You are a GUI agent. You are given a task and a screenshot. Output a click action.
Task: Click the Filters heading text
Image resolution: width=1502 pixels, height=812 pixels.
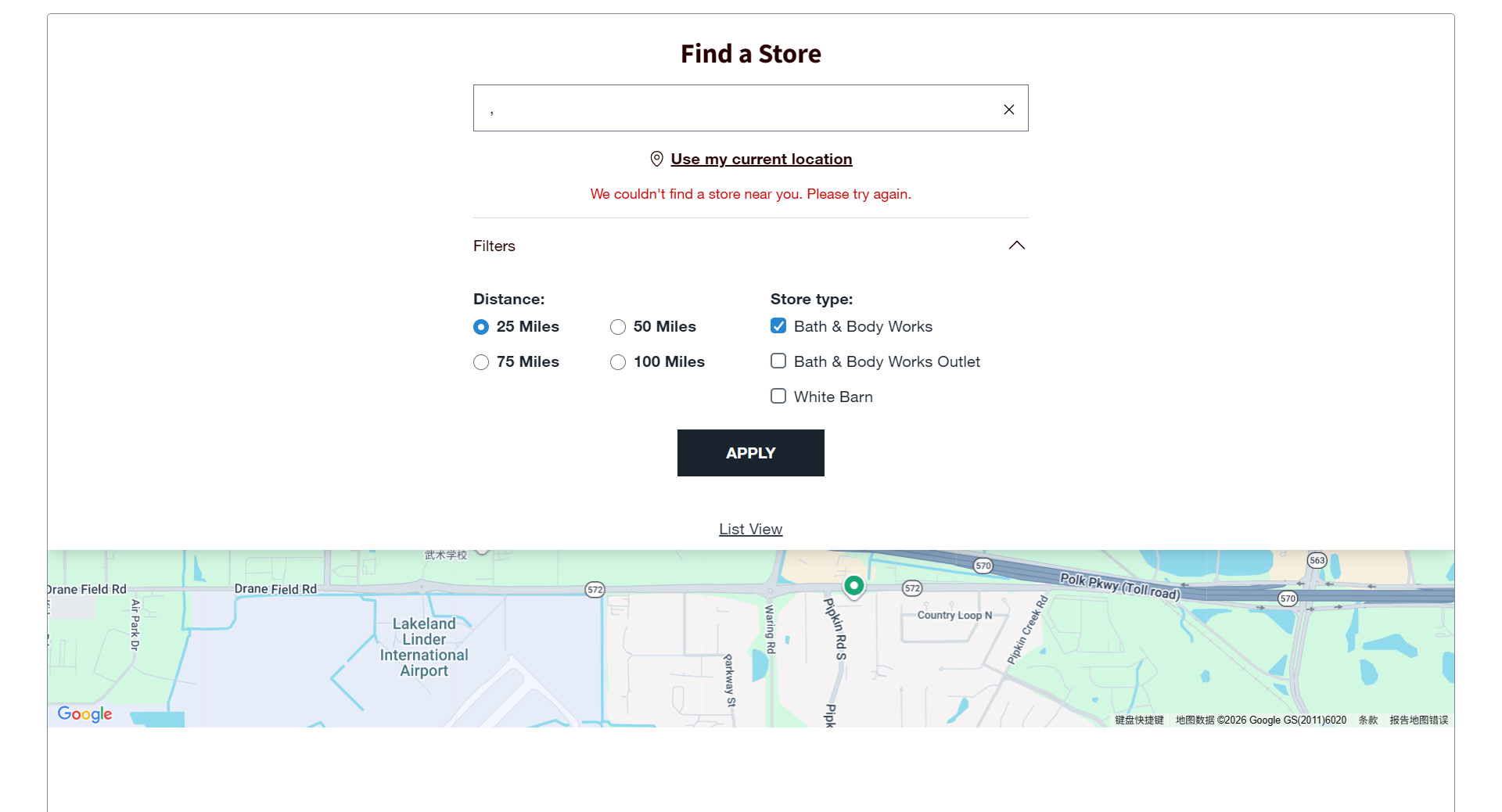[494, 246]
